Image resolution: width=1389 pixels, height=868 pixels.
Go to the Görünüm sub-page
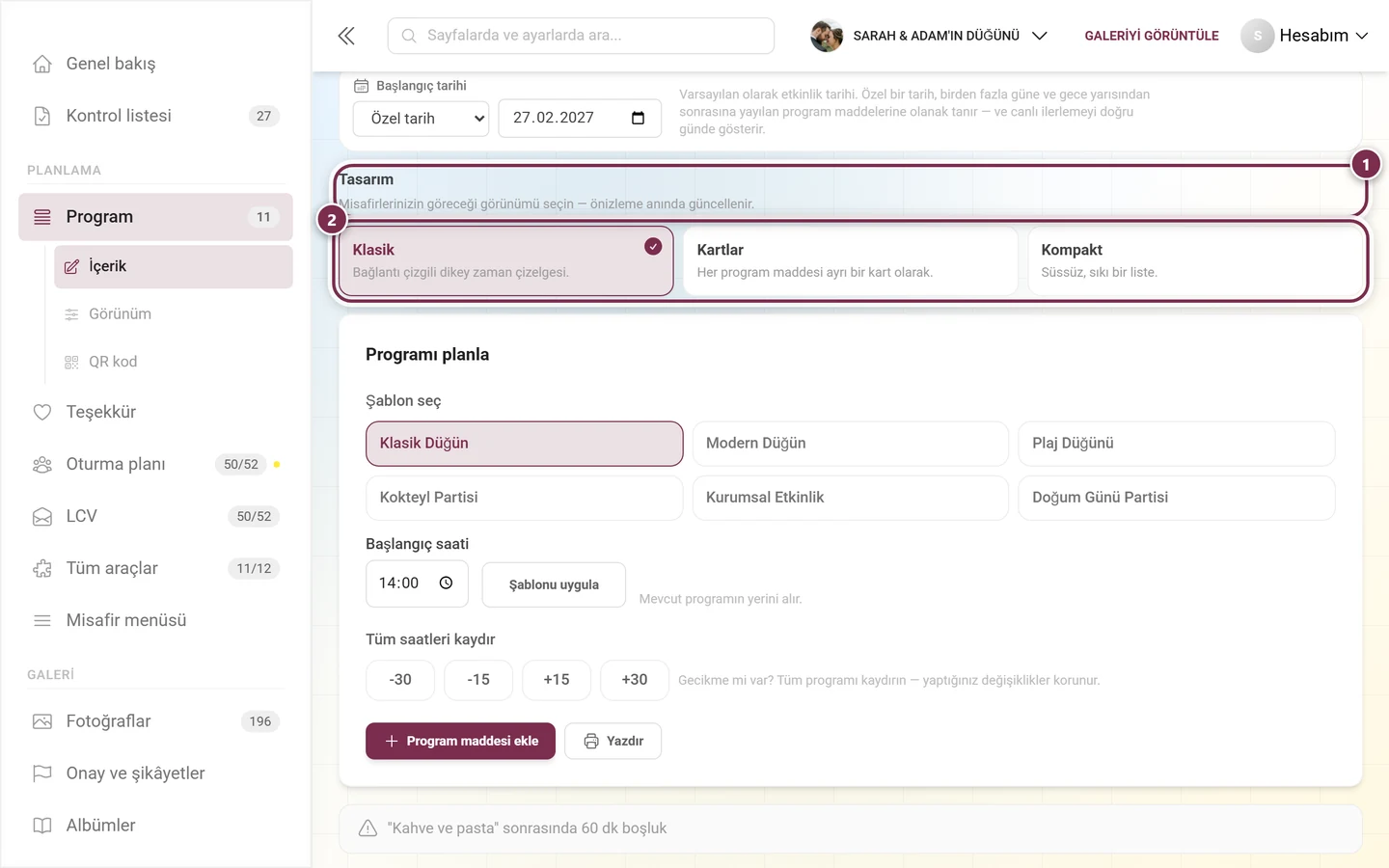coord(174,313)
